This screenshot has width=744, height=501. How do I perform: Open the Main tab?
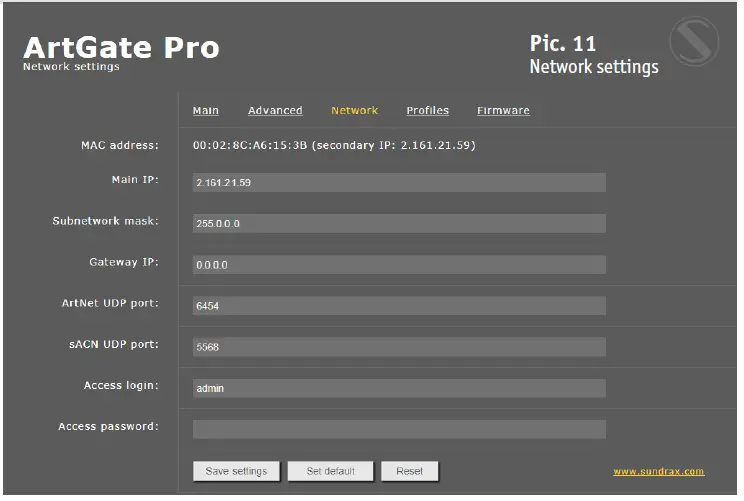(x=205, y=111)
